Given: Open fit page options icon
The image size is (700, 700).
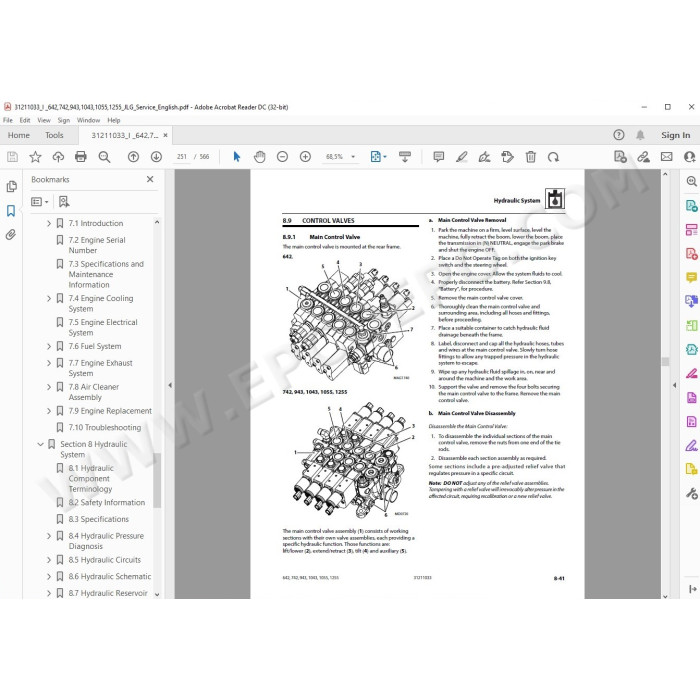Looking at the screenshot, I should pyautogui.click(x=378, y=157).
